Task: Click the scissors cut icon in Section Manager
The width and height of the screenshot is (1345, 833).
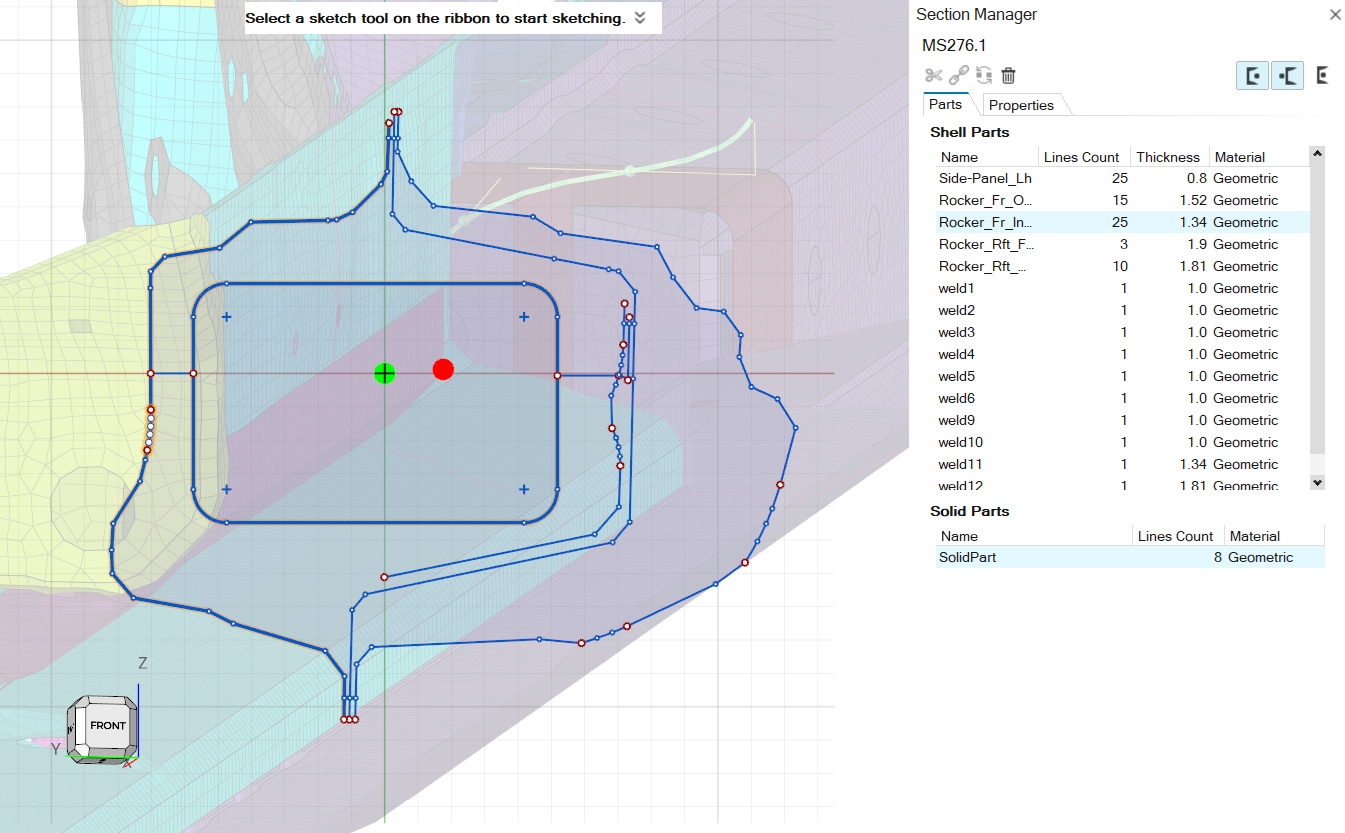Action: point(934,75)
